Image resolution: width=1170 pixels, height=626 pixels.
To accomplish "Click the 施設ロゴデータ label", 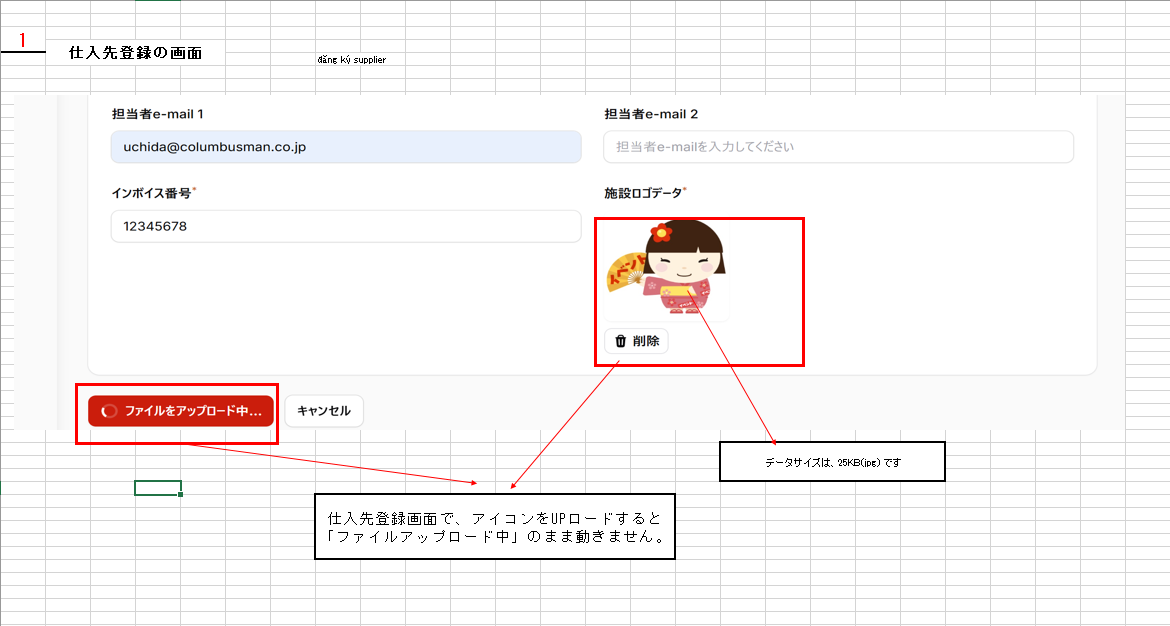I will 644,192.
